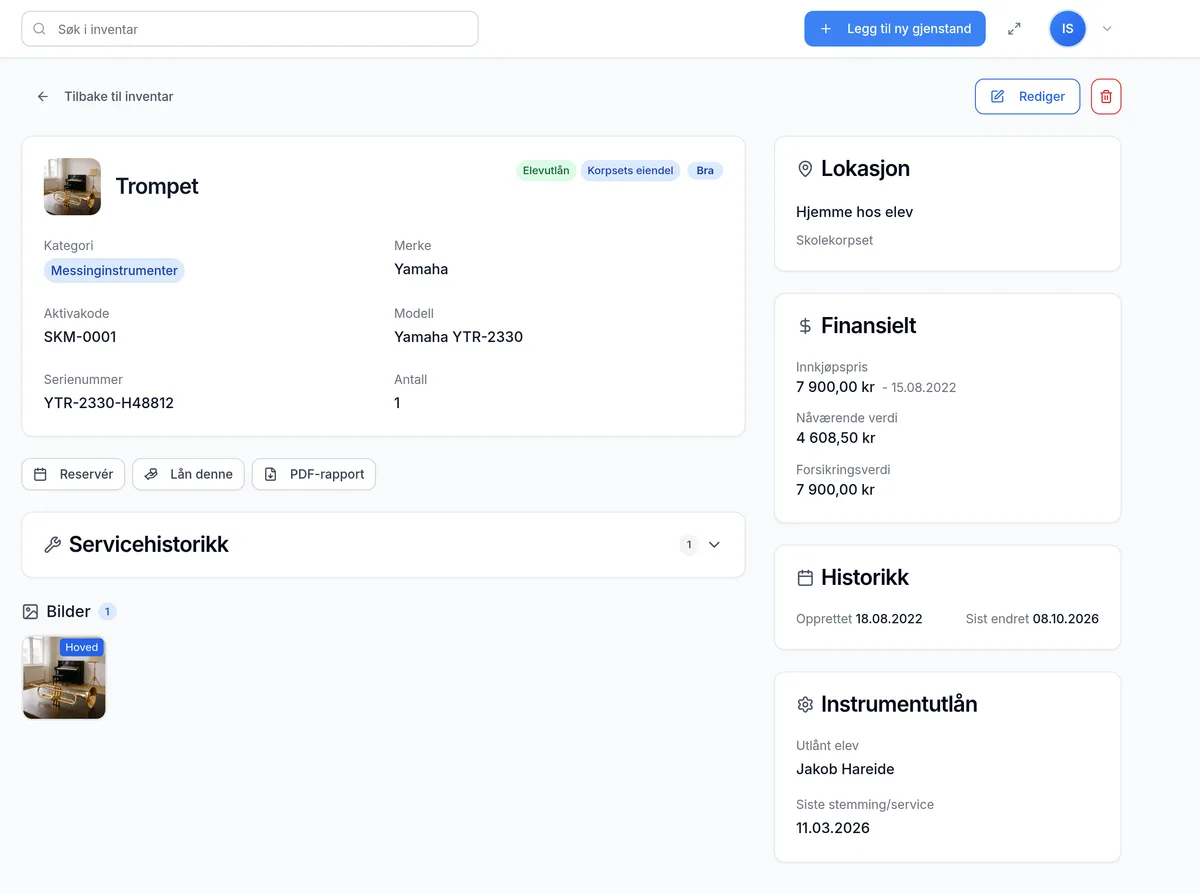Expand the Servicehistorikk section chevron
This screenshot has height=893, width=1200.
(714, 545)
